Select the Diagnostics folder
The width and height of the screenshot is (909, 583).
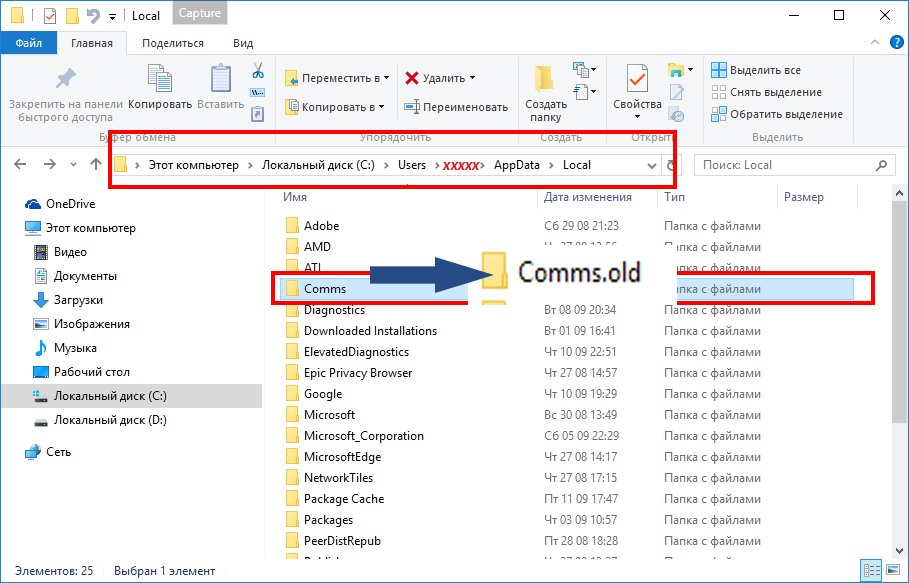pos(334,310)
